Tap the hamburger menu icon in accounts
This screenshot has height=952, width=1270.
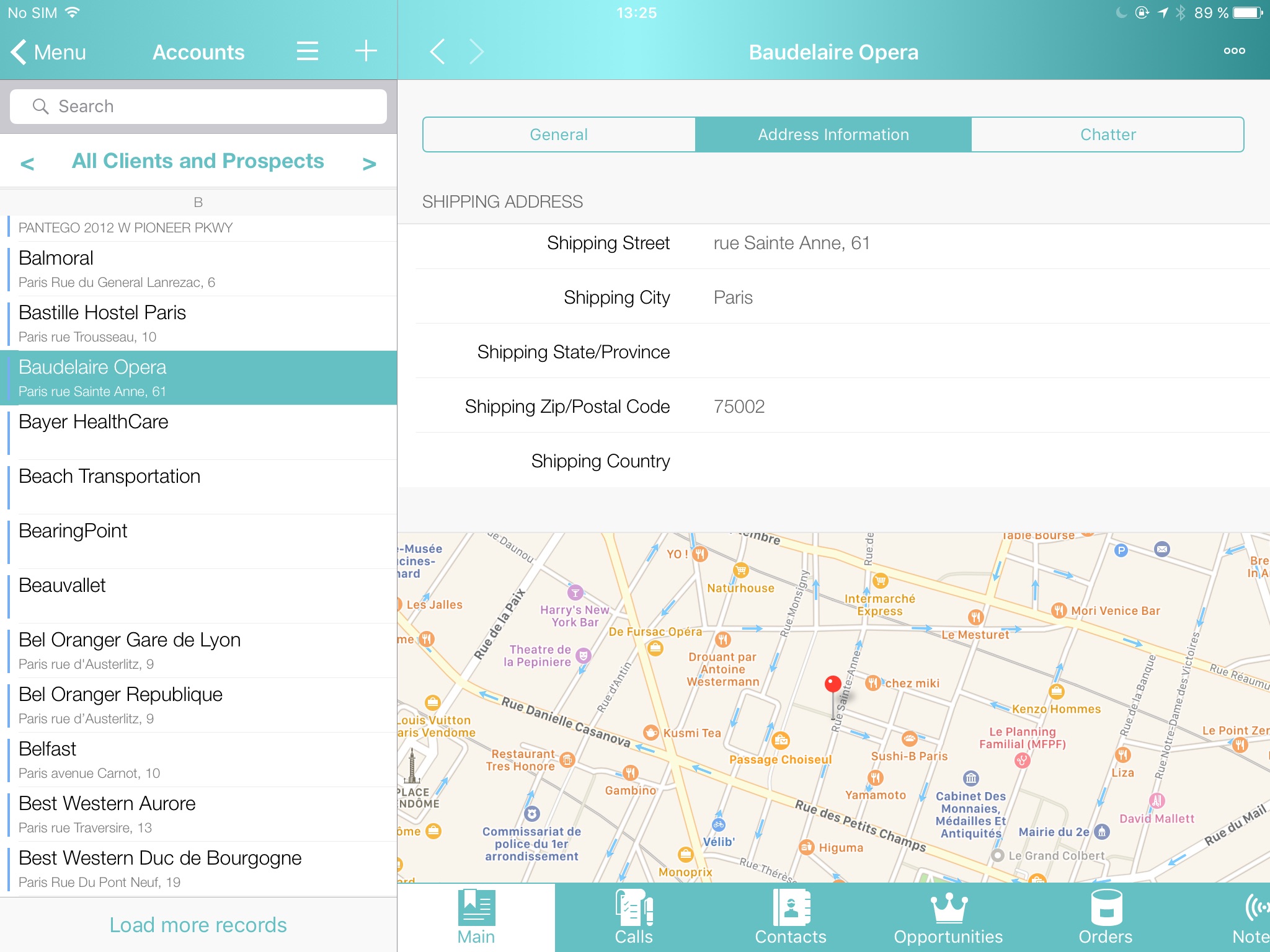tap(308, 51)
